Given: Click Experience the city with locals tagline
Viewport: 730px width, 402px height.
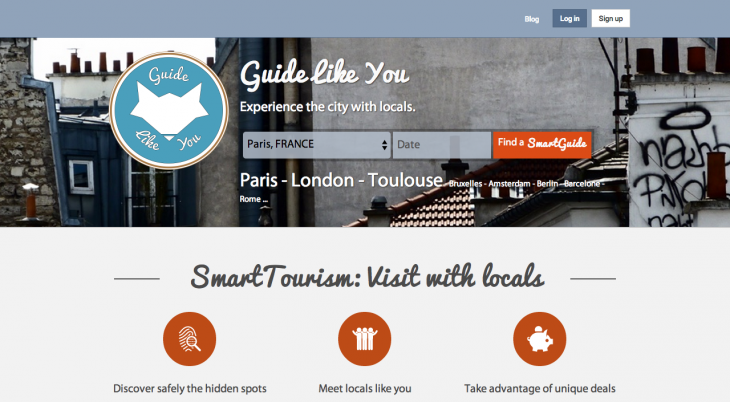Looking at the screenshot, I should click(x=327, y=107).
